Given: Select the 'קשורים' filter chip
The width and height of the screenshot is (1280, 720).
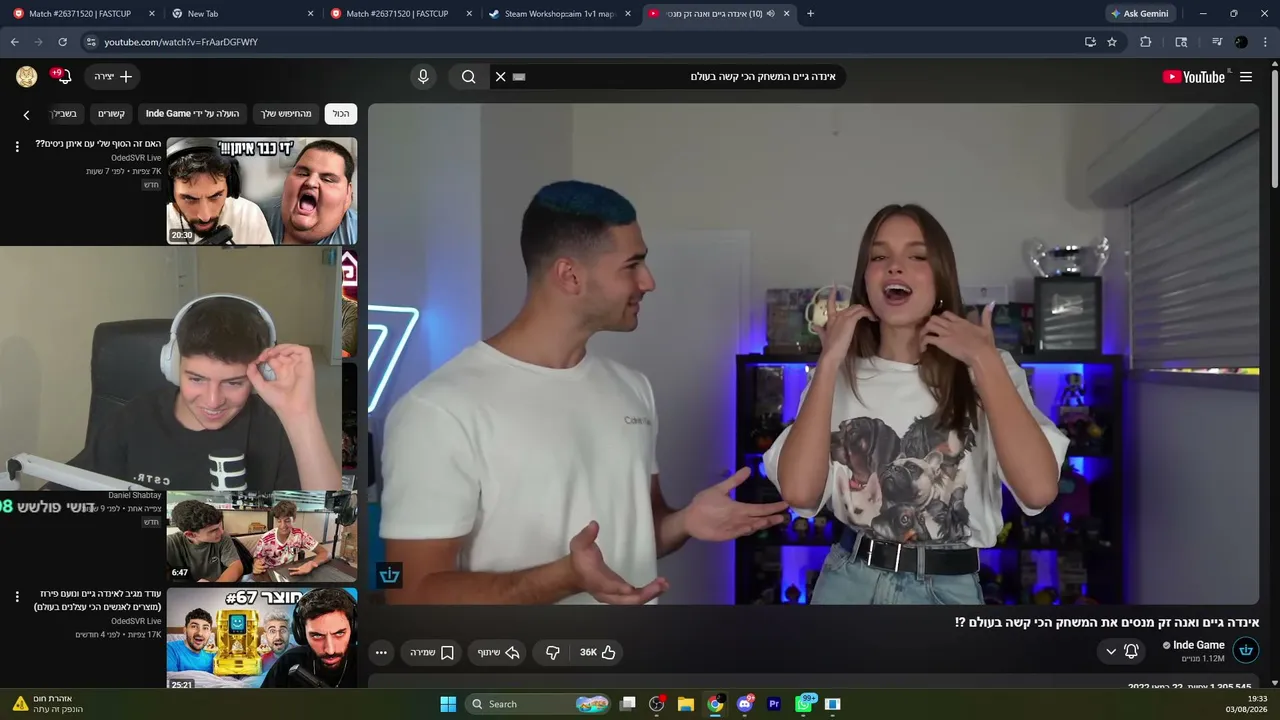Looking at the screenshot, I should tap(111, 114).
